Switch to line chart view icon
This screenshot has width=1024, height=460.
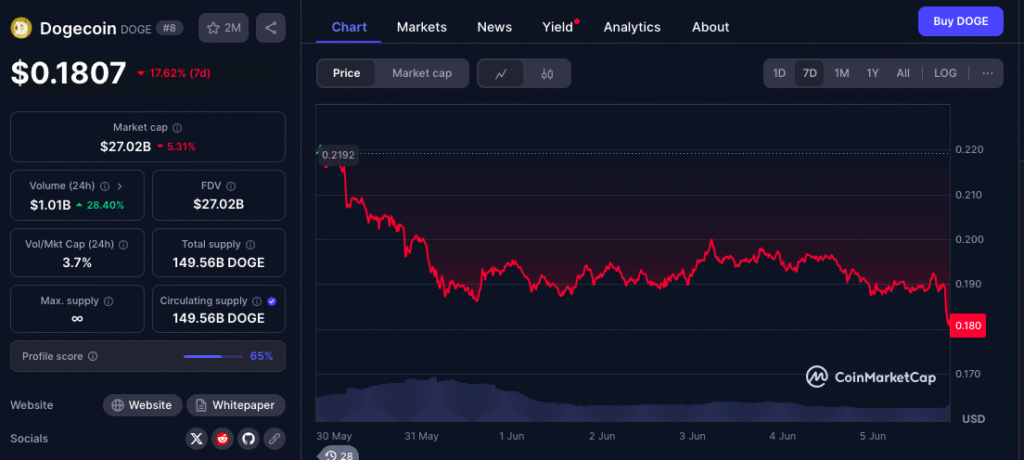click(501, 73)
